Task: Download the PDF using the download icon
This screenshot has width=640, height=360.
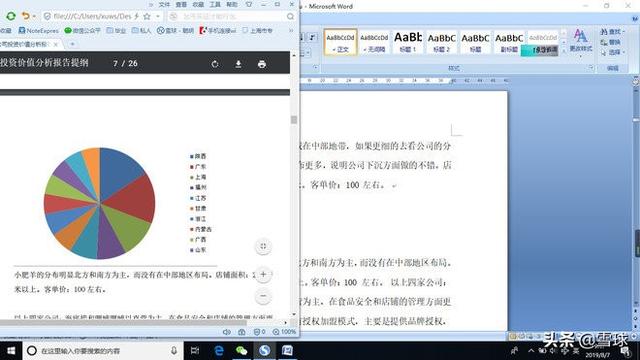Action: click(238, 64)
